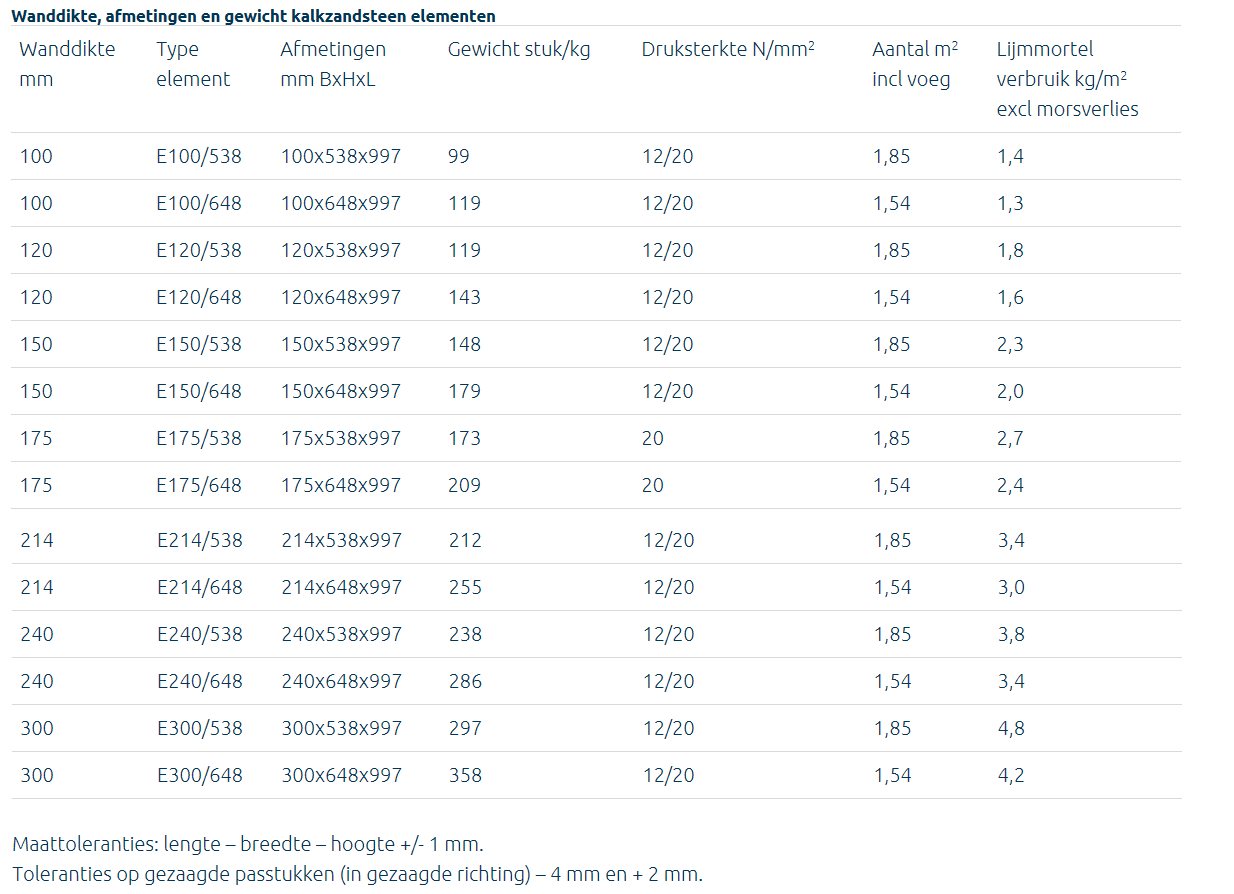Select the E120/648 type cell
The width and height of the screenshot is (1234, 894).
[199, 297]
